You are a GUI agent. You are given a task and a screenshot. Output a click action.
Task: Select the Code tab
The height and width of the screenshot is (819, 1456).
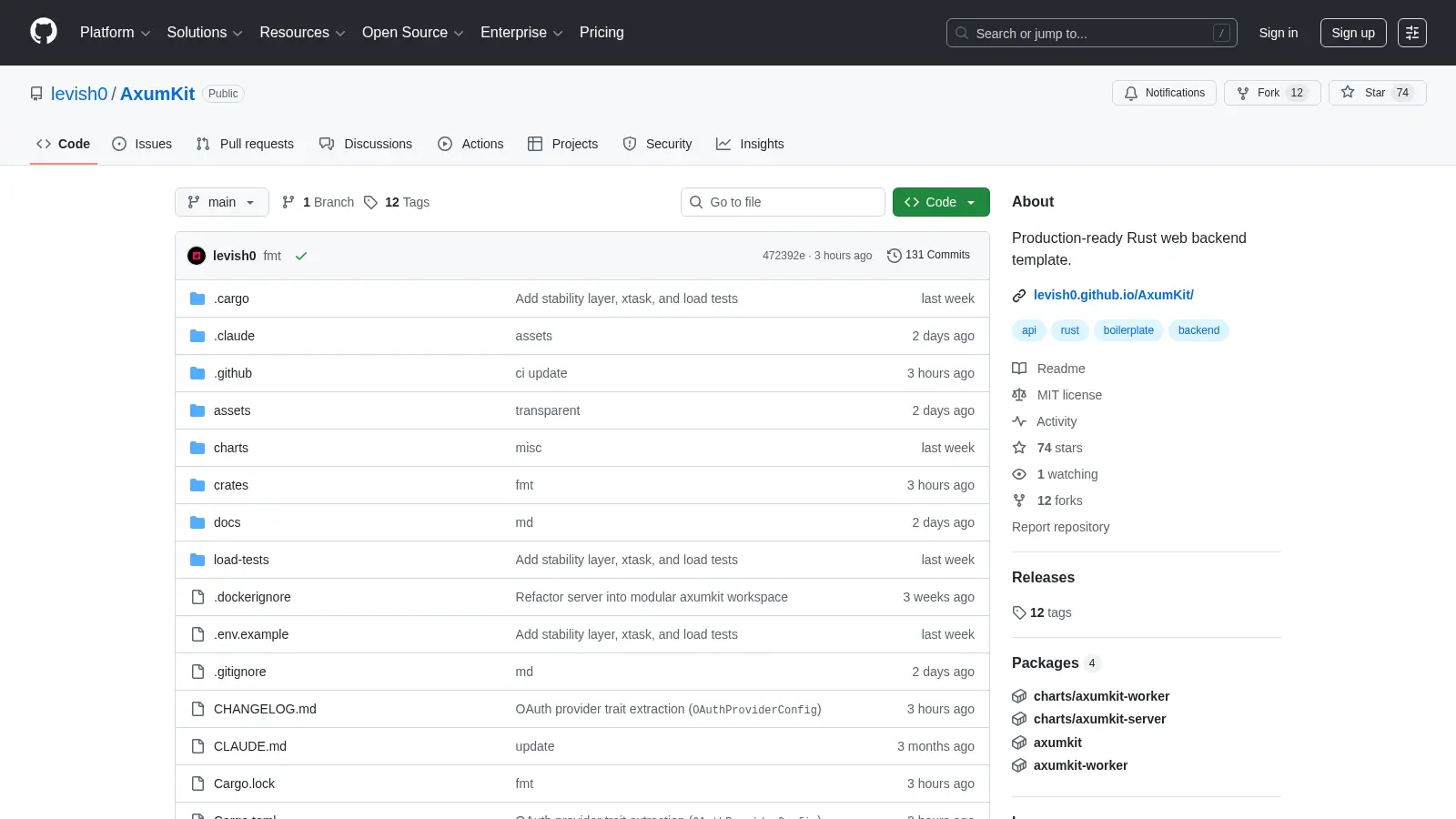[64, 144]
